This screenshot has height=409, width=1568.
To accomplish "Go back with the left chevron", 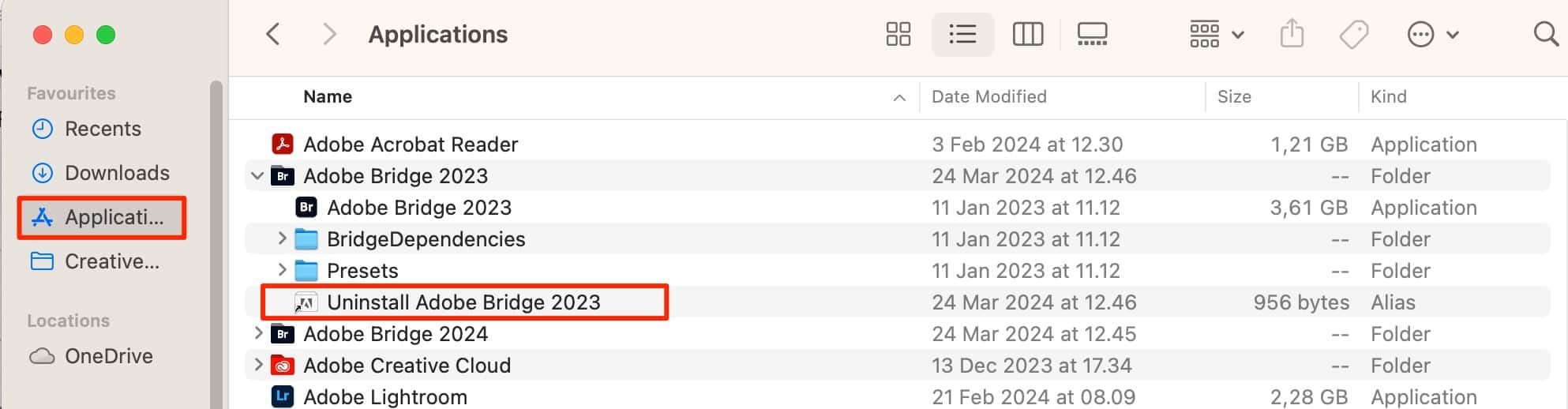I will coord(273,35).
